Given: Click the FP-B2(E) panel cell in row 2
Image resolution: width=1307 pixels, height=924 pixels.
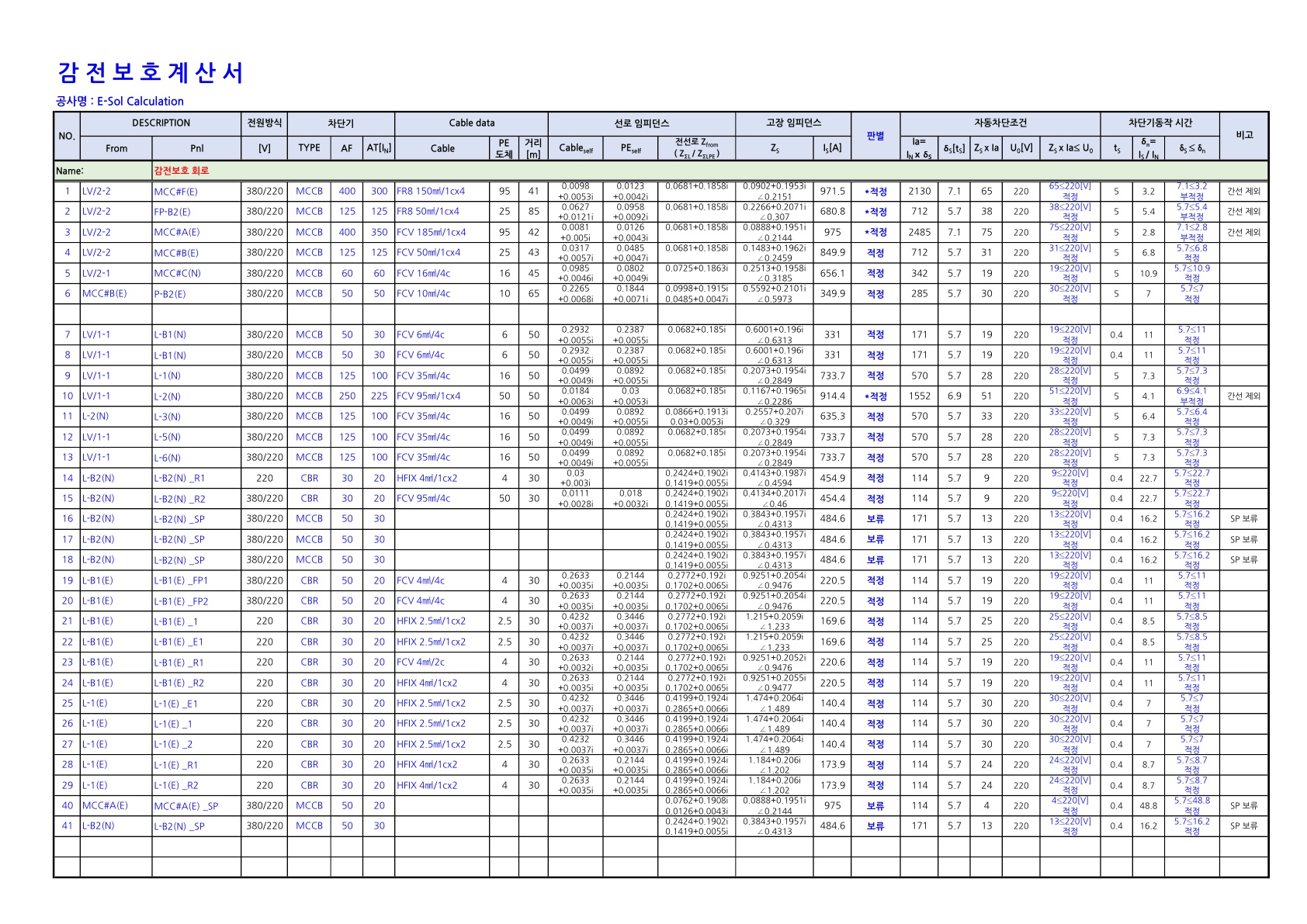Looking at the screenshot, I should pyautogui.click(x=196, y=212).
